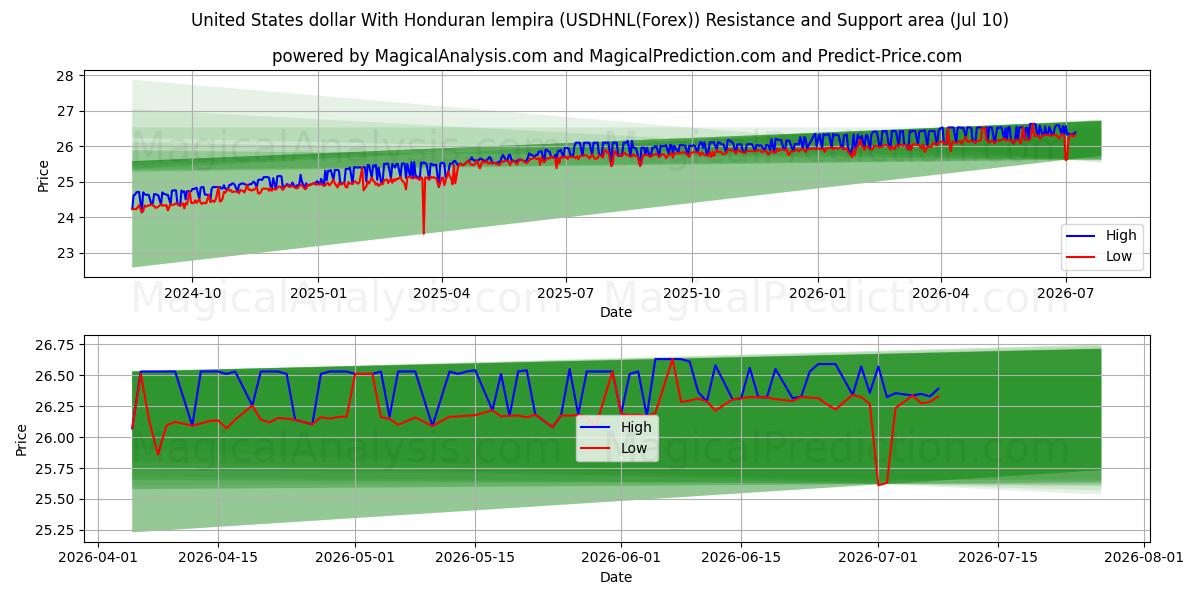Image resolution: width=1200 pixels, height=600 pixels.
Task: Click the '23' price tick on upper chart
Action: pos(65,253)
